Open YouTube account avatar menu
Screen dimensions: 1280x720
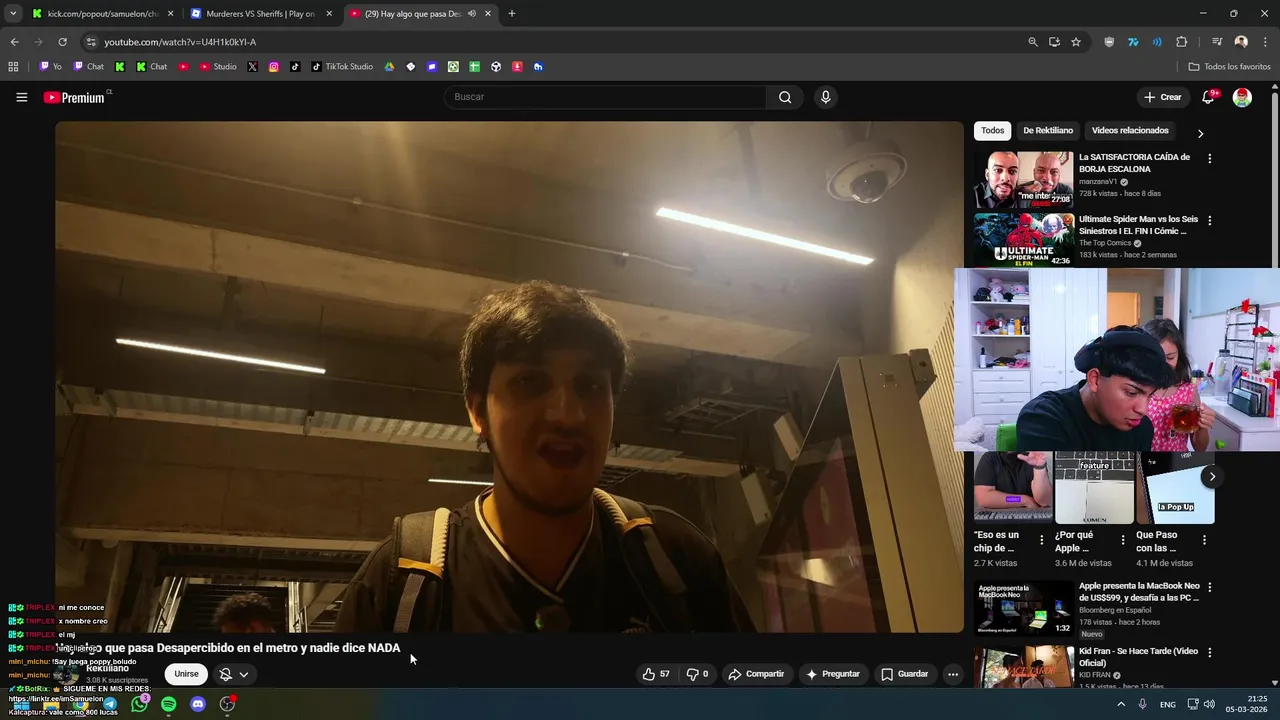click(x=1242, y=97)
